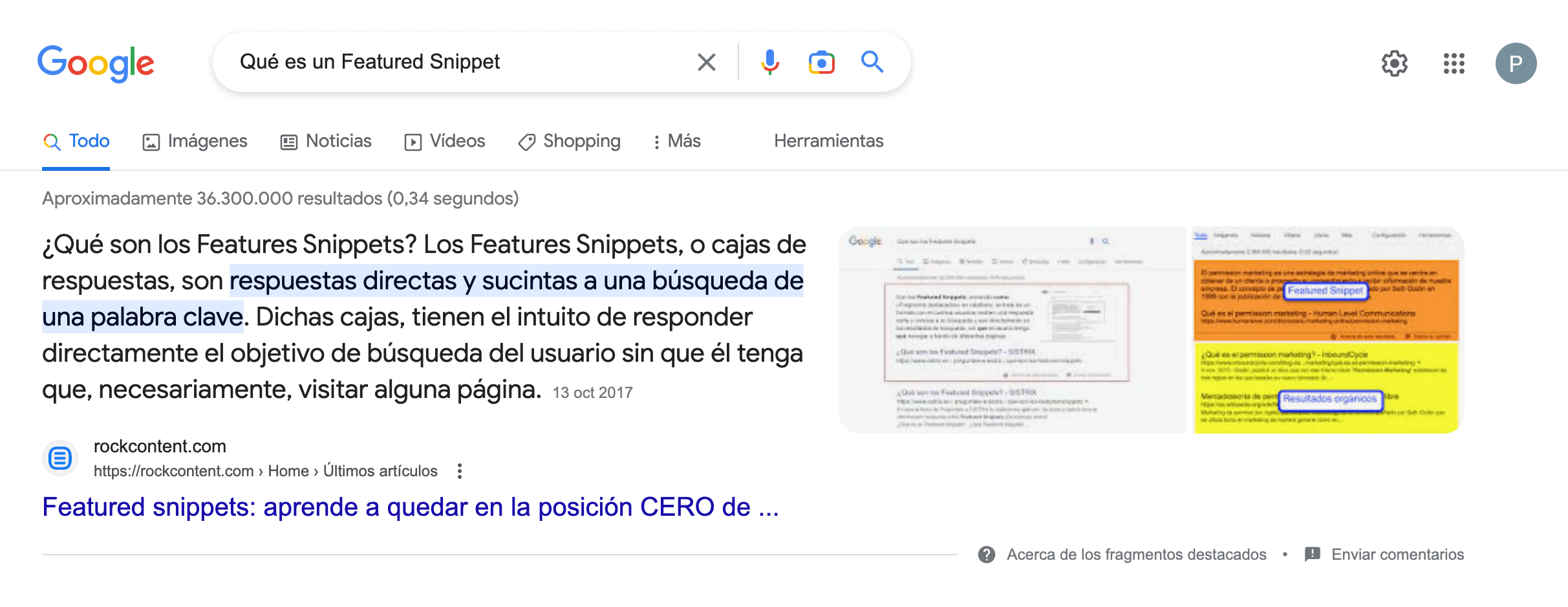This screenshot has height=607, width=1568.
Task: Open Google Lens camera search
Action: coord(821,62)
